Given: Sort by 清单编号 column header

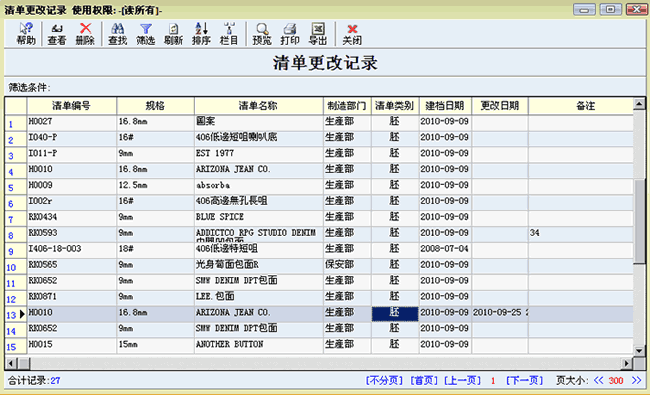Looking at the screenshot, I should [x=72, y=106].
